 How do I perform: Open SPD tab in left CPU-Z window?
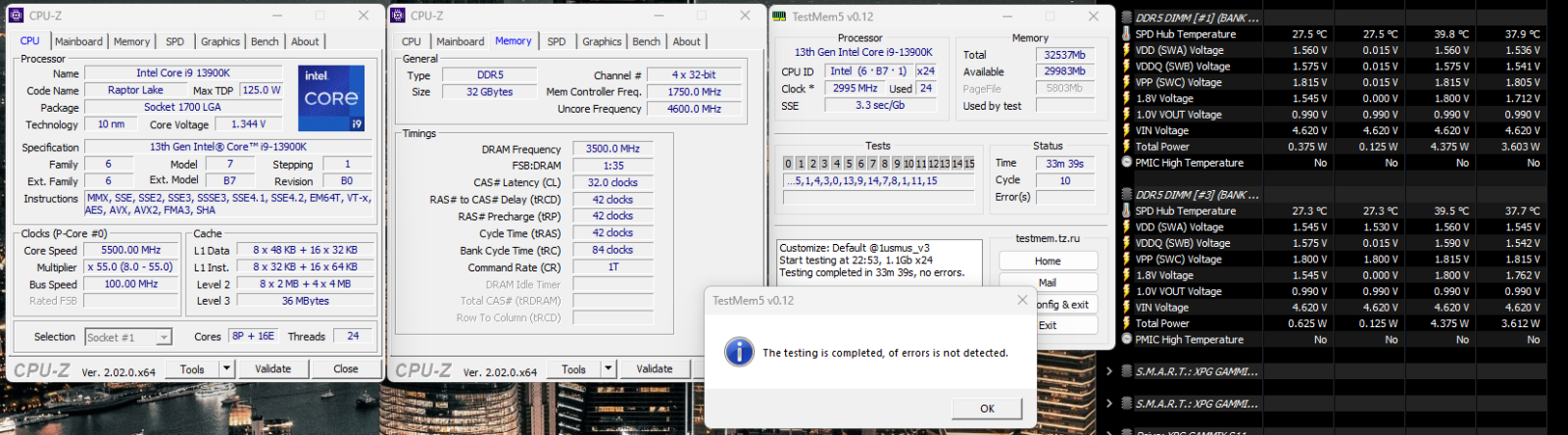pyautogui.click(x=174, y=42)
